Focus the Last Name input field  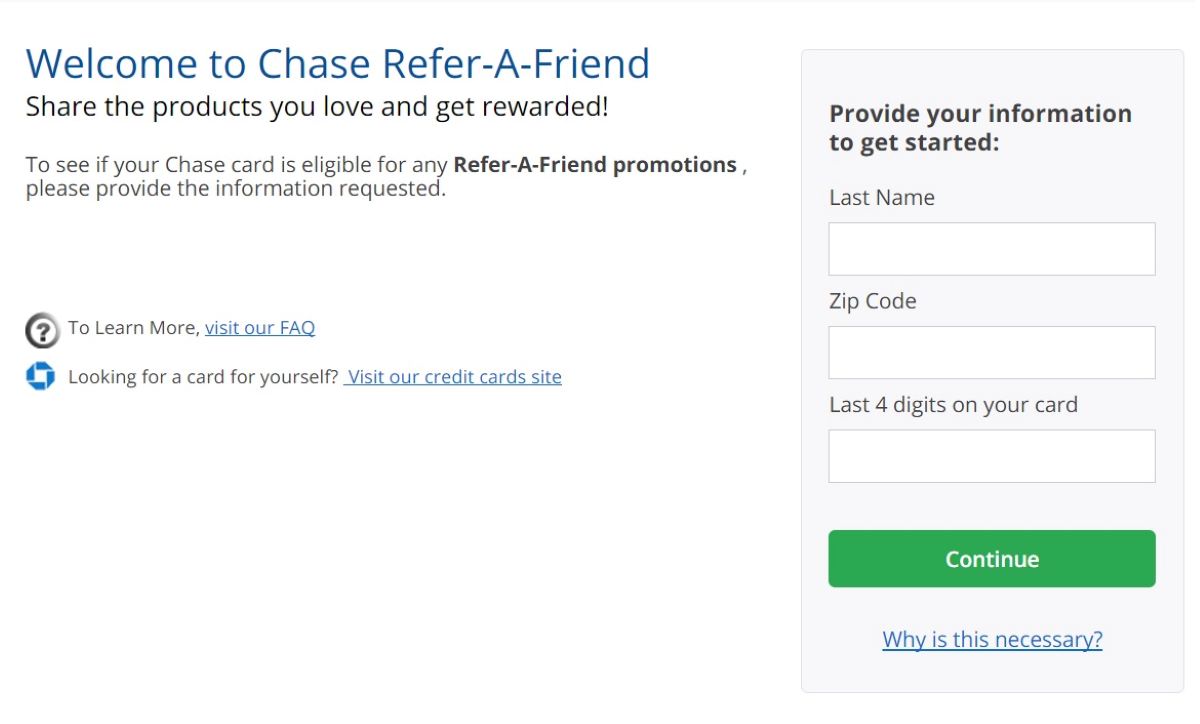pos(991,249)
